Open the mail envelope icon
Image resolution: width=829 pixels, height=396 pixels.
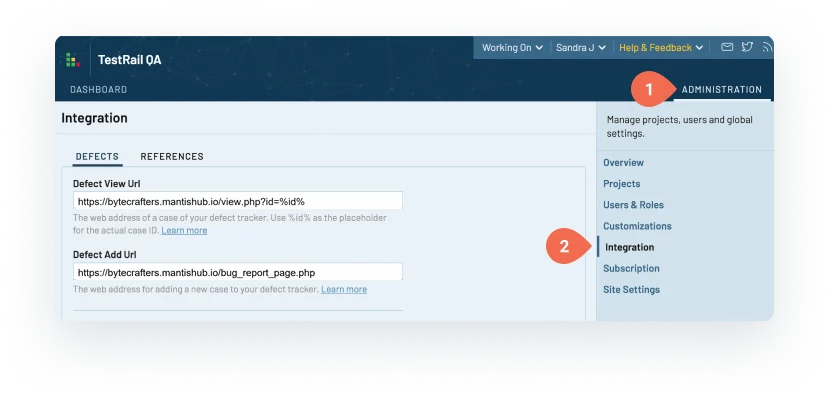click(727, 47)
